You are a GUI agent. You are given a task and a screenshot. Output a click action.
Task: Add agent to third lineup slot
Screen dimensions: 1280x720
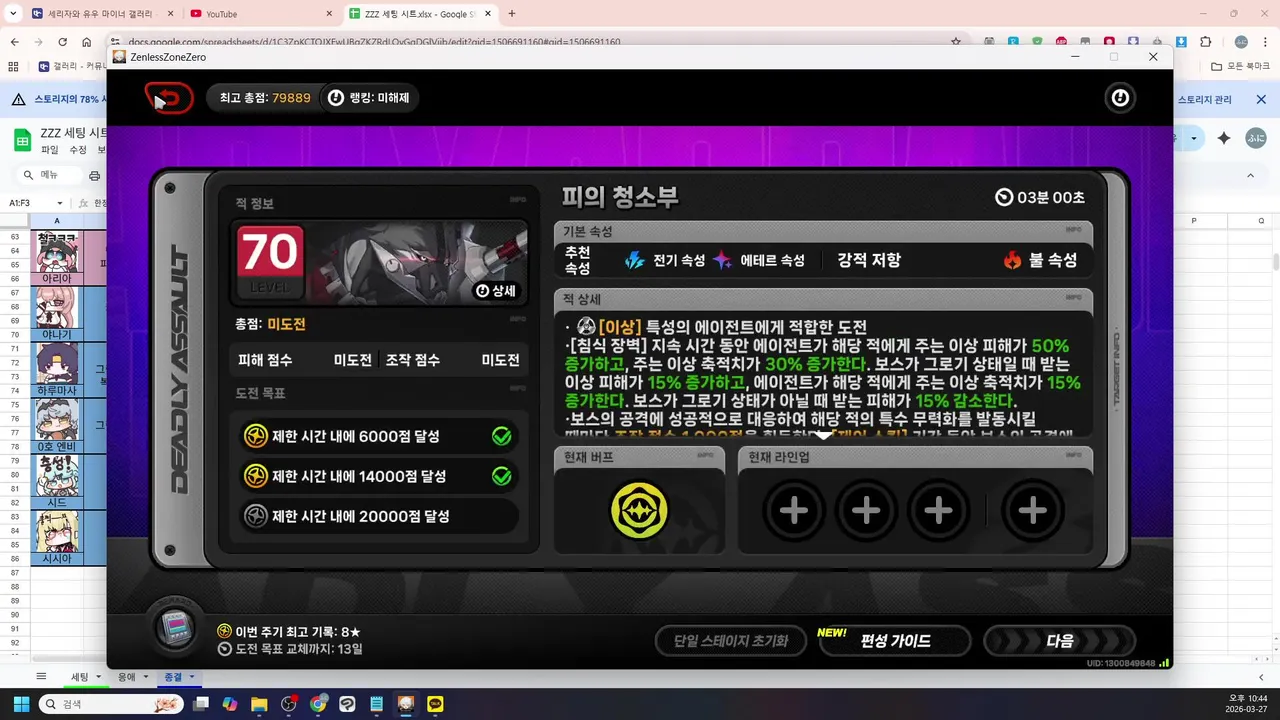(x=938, y=511)
